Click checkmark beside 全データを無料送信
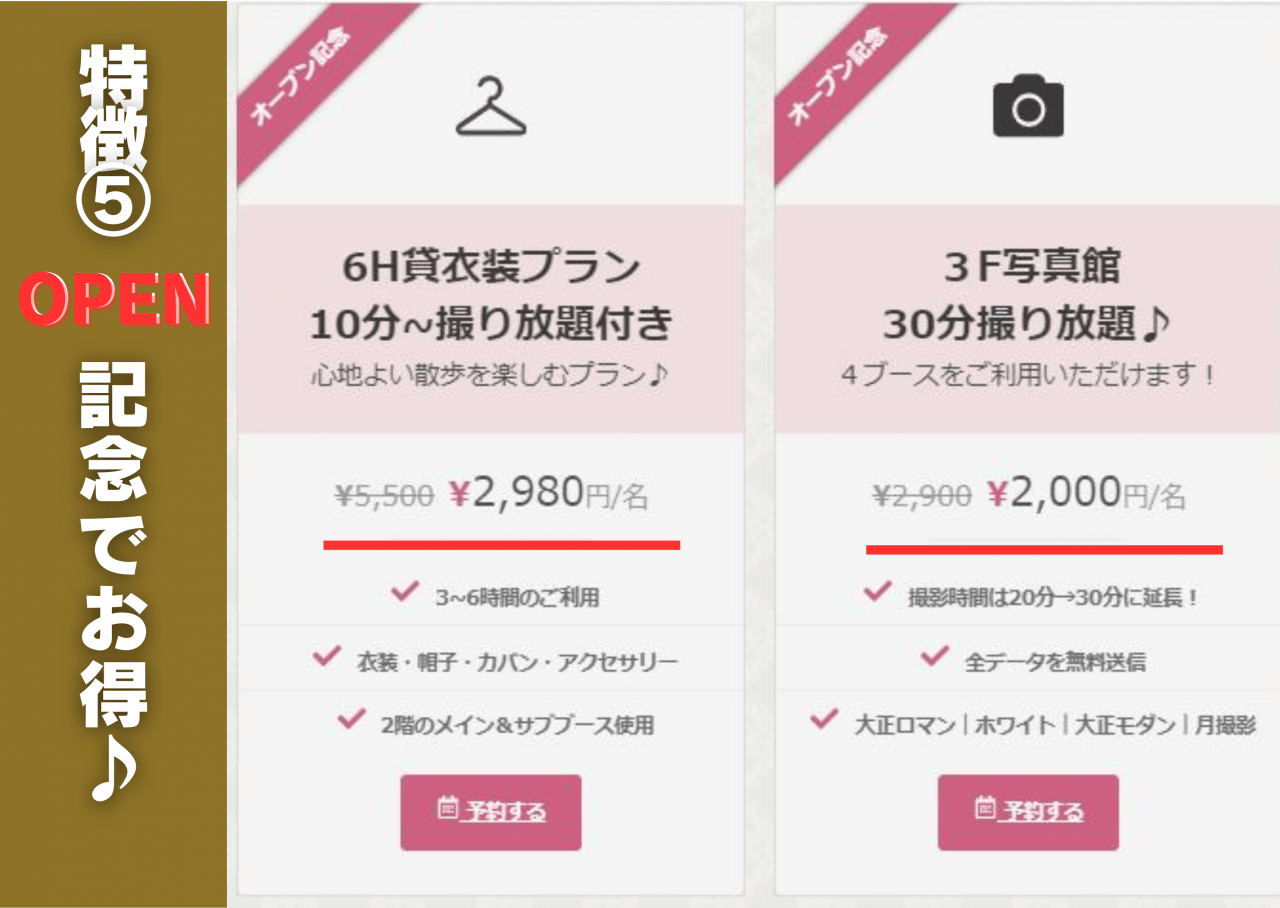Image resolution: width=1280 pixels, height=908 pixels. [x=933, y=656]
